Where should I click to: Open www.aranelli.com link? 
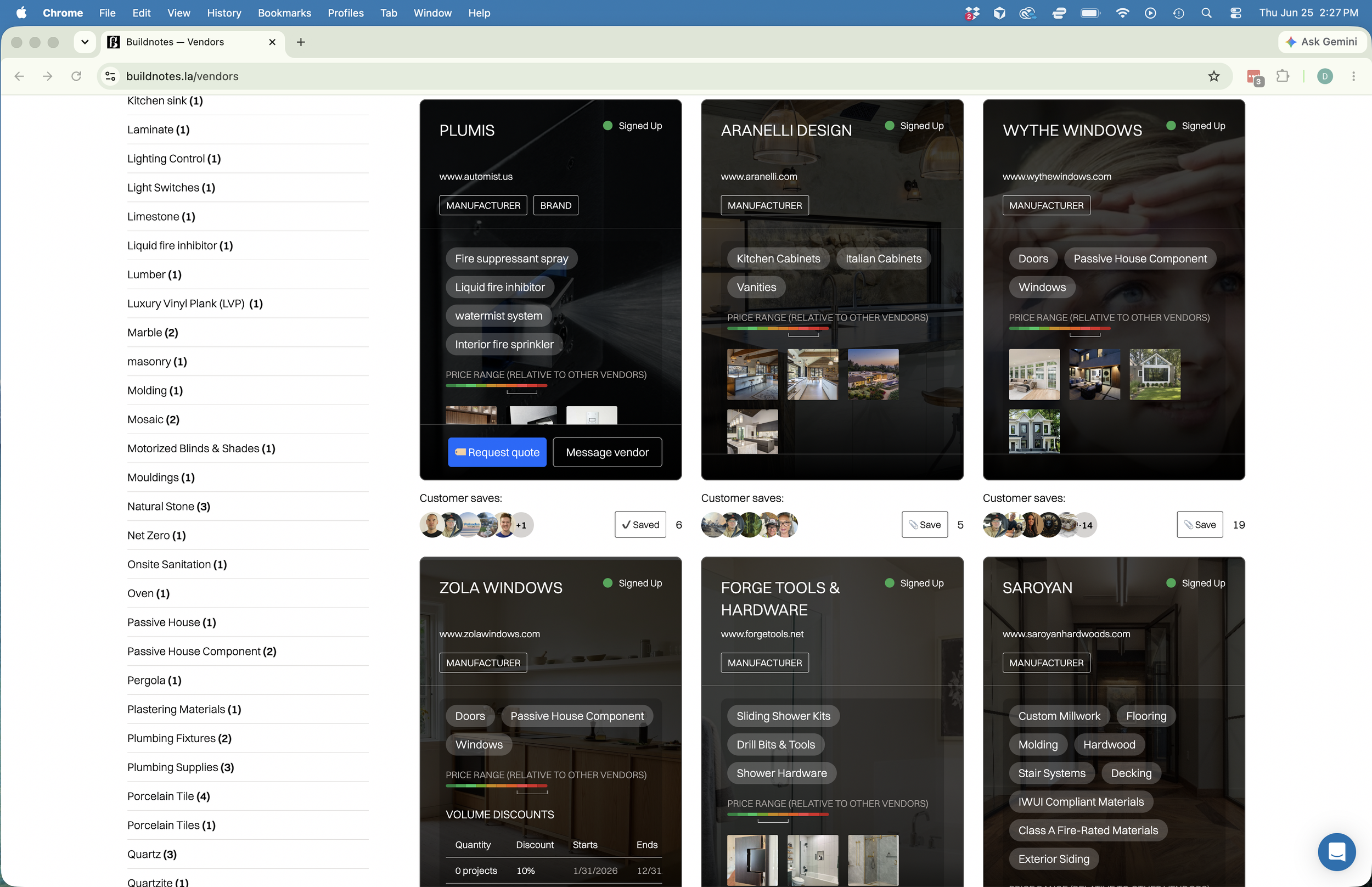pos(759,176)
